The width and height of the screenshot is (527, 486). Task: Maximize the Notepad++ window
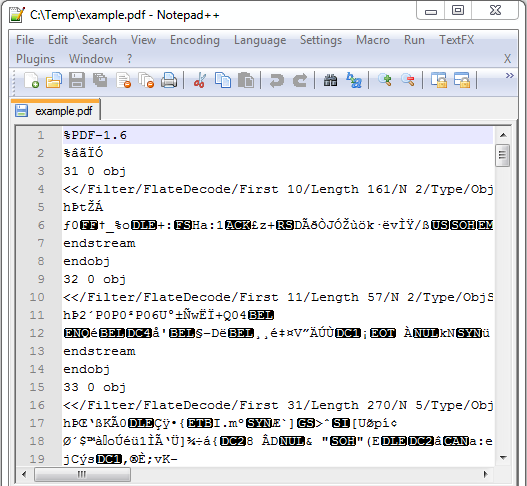(458, 10)
